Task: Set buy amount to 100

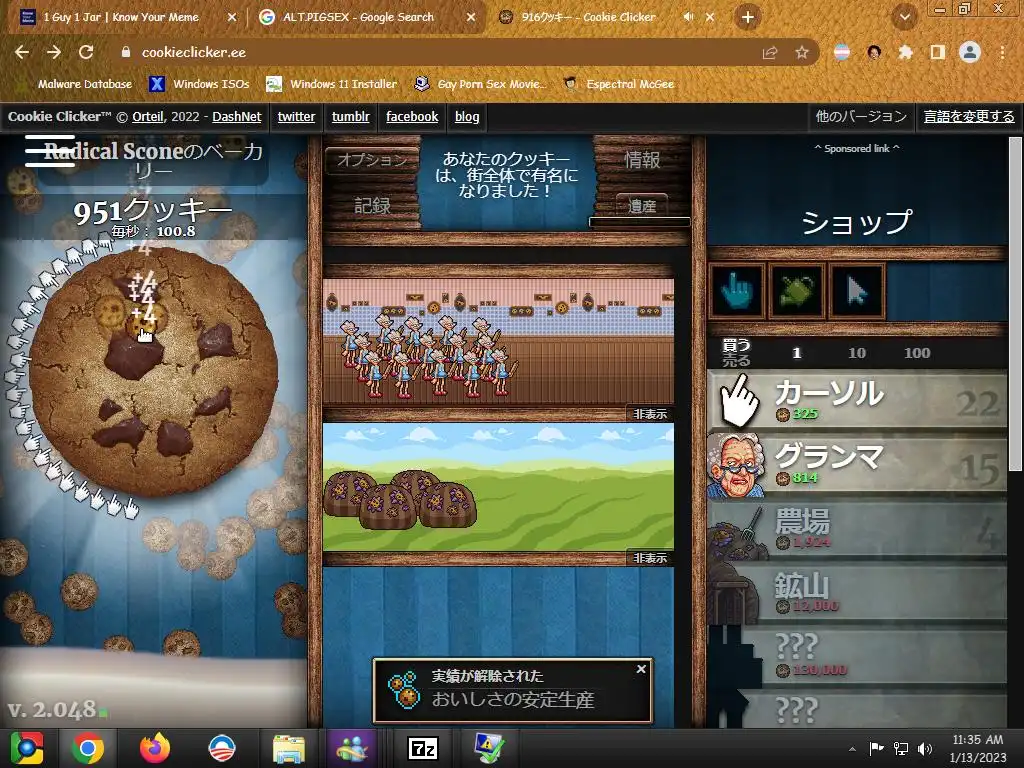Action: [x=917, y=353]
